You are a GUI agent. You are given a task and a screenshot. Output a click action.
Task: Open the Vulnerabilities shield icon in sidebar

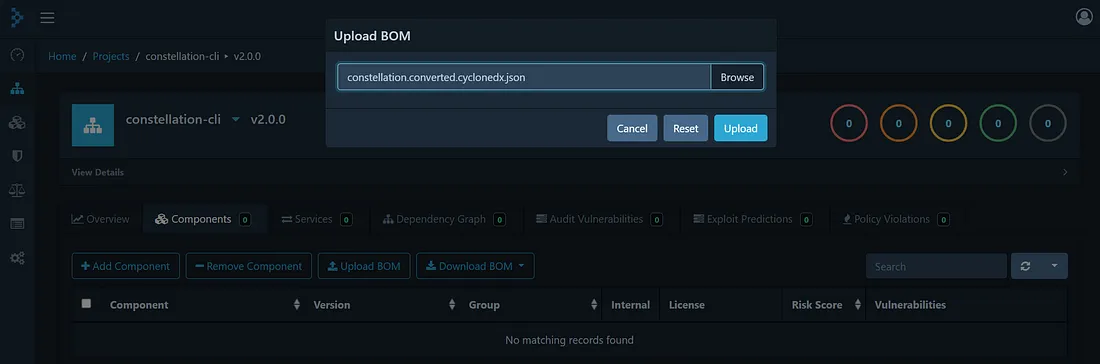pos(17,156)
